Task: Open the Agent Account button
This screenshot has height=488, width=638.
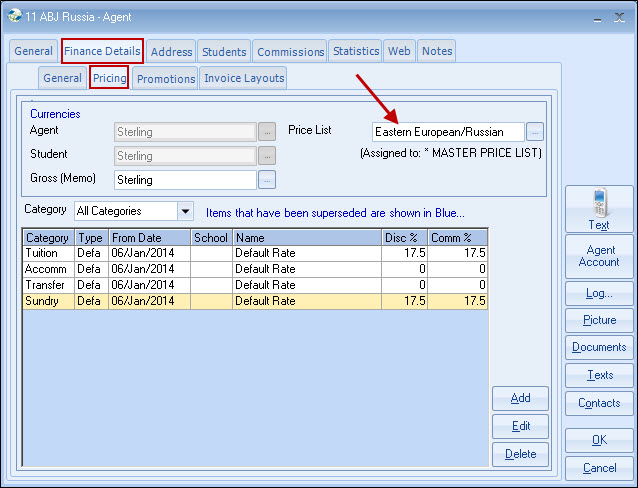Action: click(x=598, y=256)
